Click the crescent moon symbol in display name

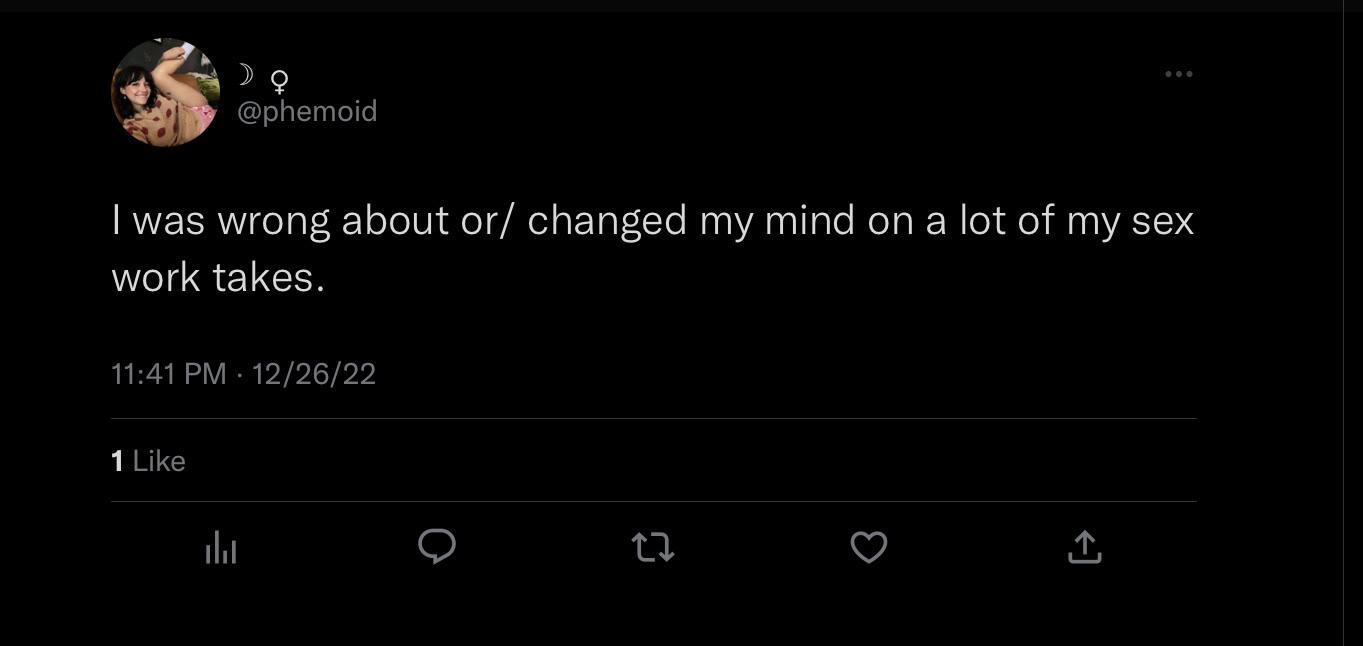[x=245, y=74]
